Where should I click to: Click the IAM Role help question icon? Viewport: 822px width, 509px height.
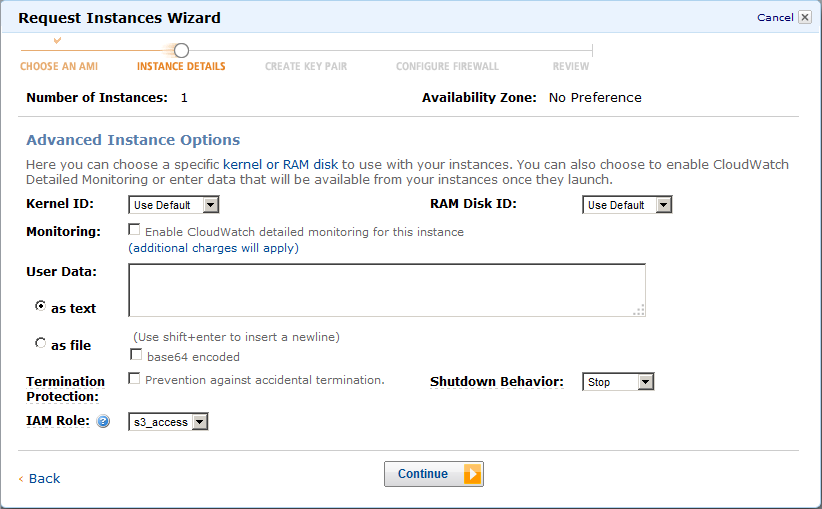click(x=103, y=421)
